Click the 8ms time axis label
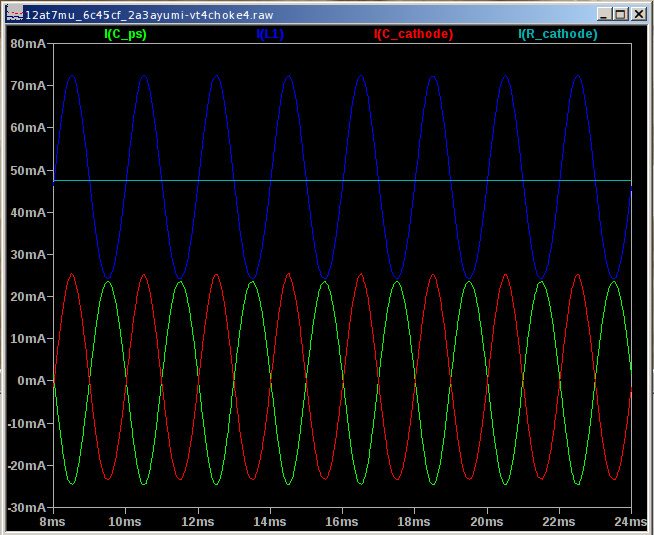The width and height of the screenshot is (654, 535). 52,522
